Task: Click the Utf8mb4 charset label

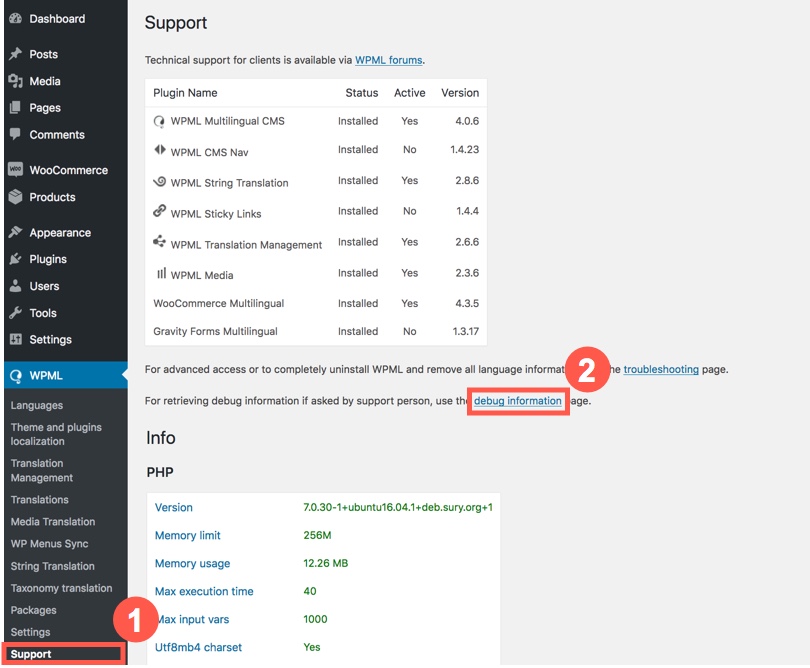Action: [198, 647]
